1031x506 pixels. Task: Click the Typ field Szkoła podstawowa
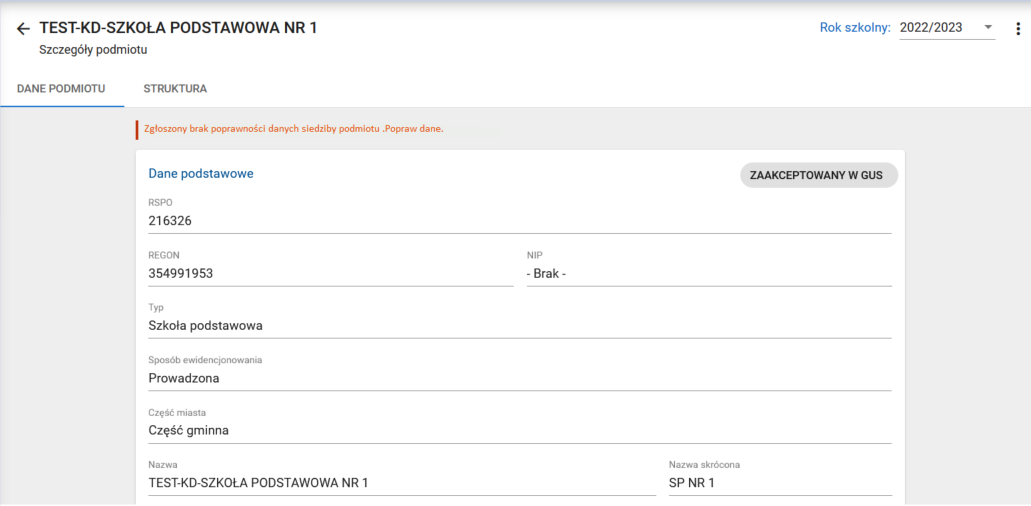tap(519, 326)
